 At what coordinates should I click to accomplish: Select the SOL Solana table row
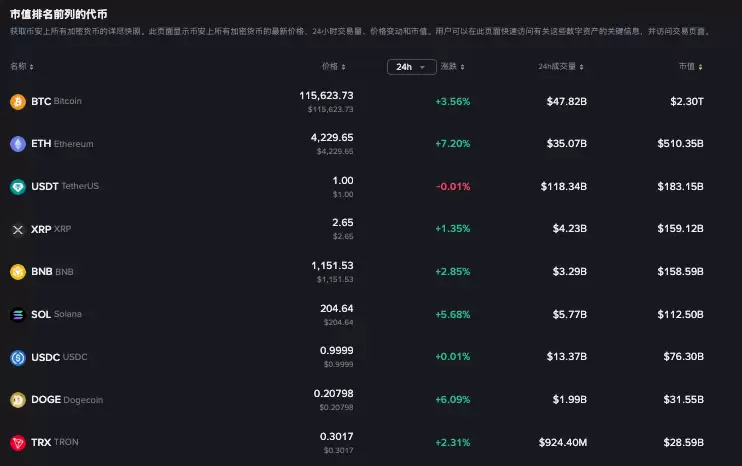(370, 315)
